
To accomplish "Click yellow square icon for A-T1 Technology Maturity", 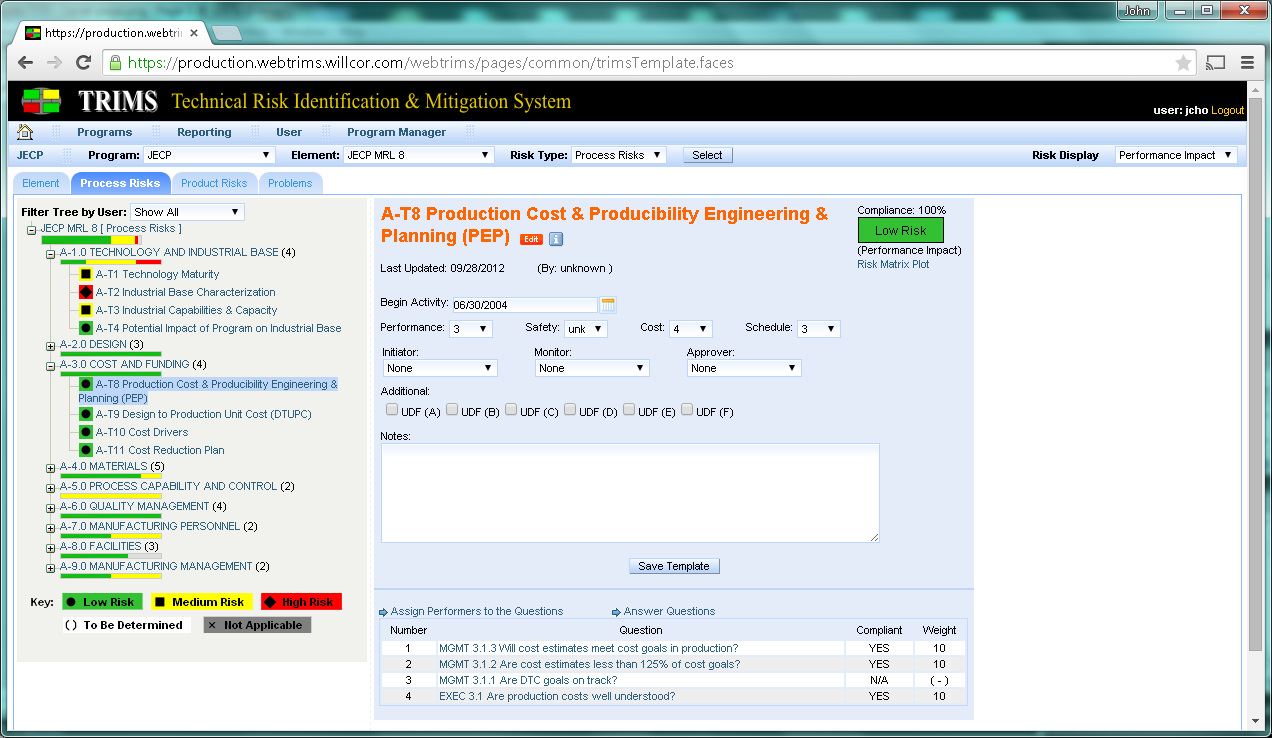I will tap(86, 274).
